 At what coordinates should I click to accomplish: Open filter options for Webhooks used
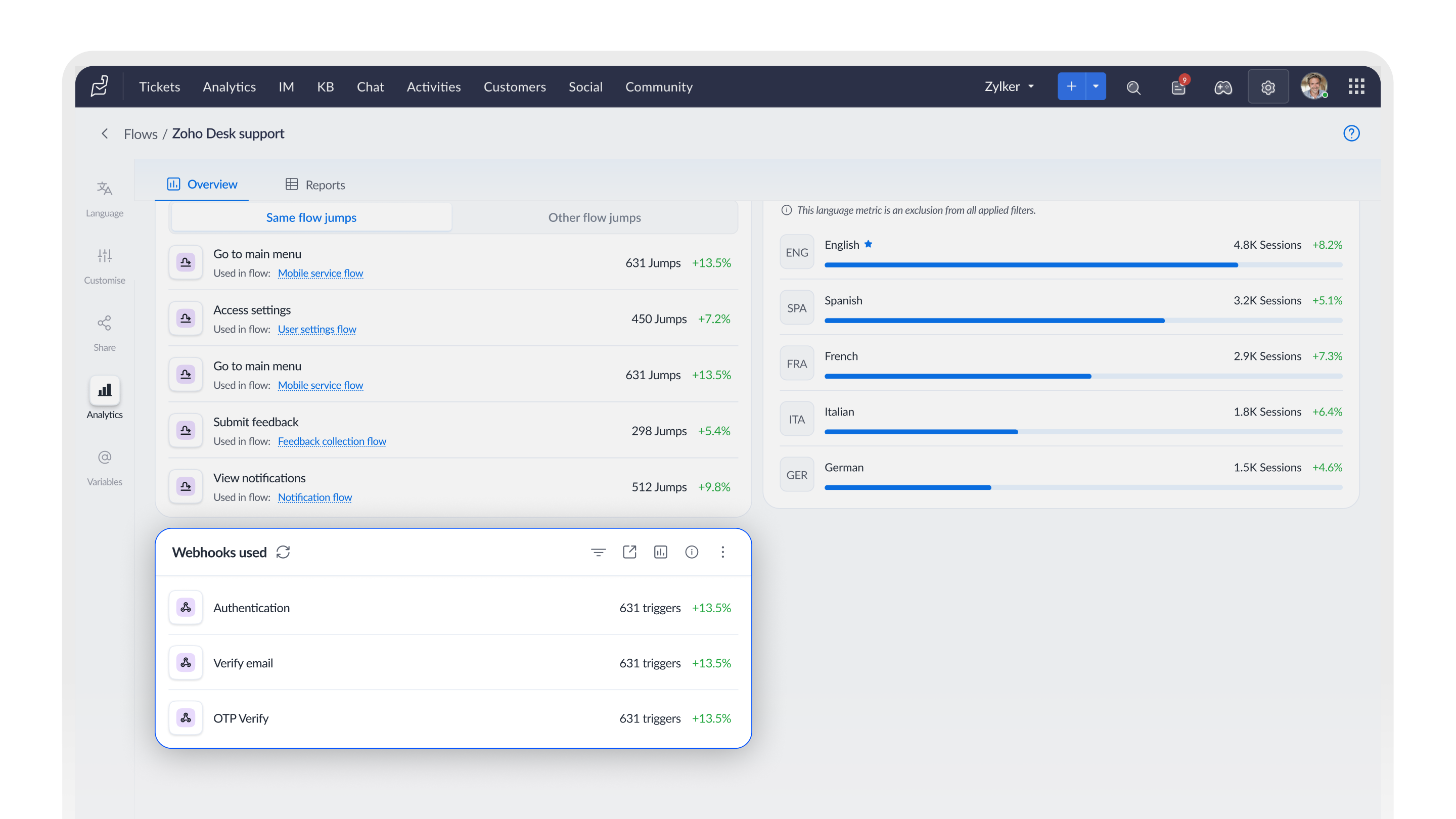click(x=599, y=552)
